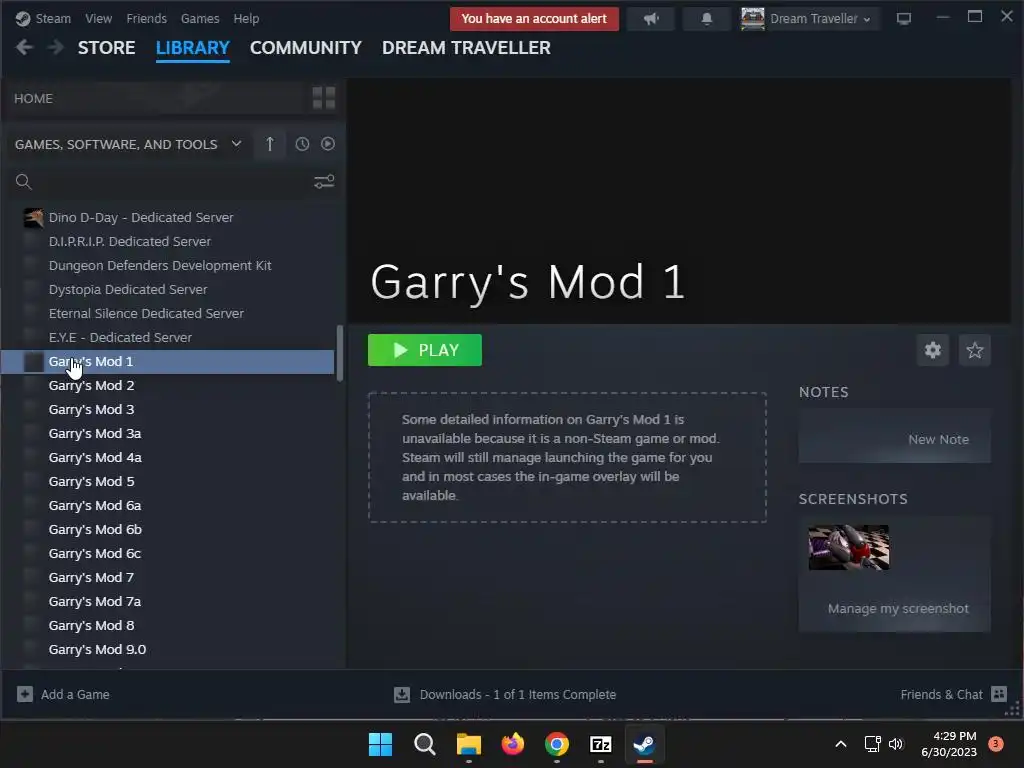Open 7-Zip from the taskbar
This screenshot has height=768, width=1024.
601,744
